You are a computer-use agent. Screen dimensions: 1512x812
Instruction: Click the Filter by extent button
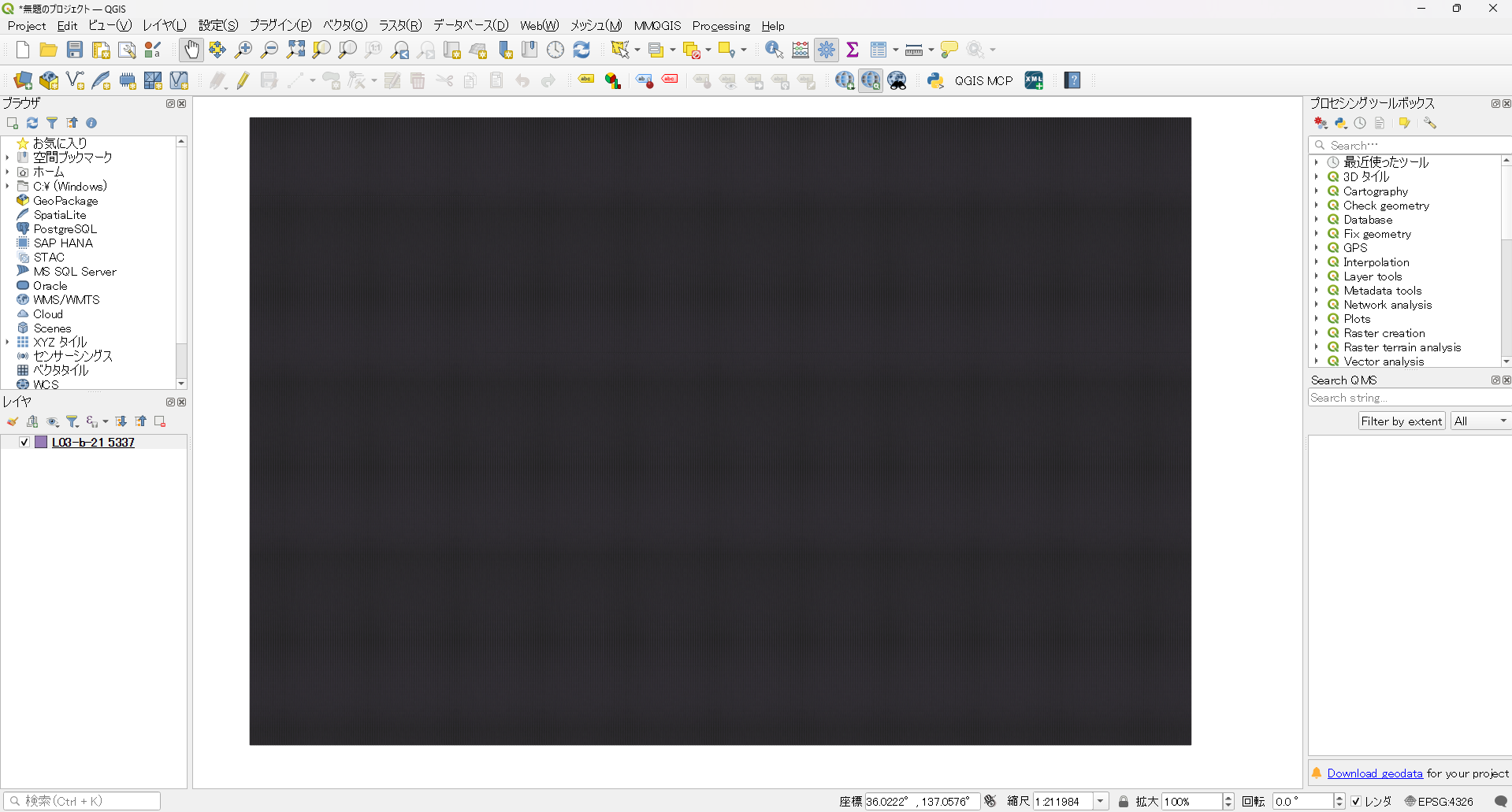(1402, 421)
